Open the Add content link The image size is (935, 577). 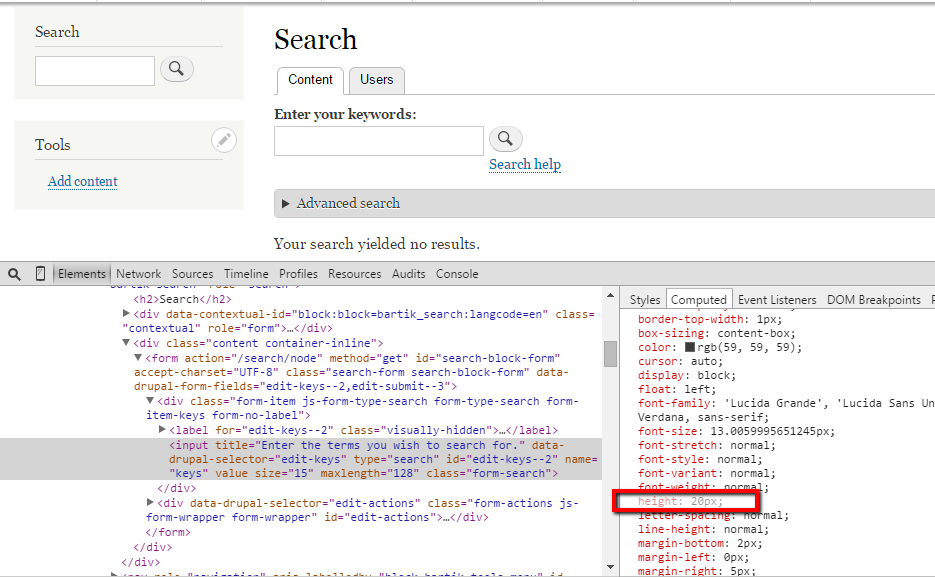pyautogui.click(x=83, y=181)
